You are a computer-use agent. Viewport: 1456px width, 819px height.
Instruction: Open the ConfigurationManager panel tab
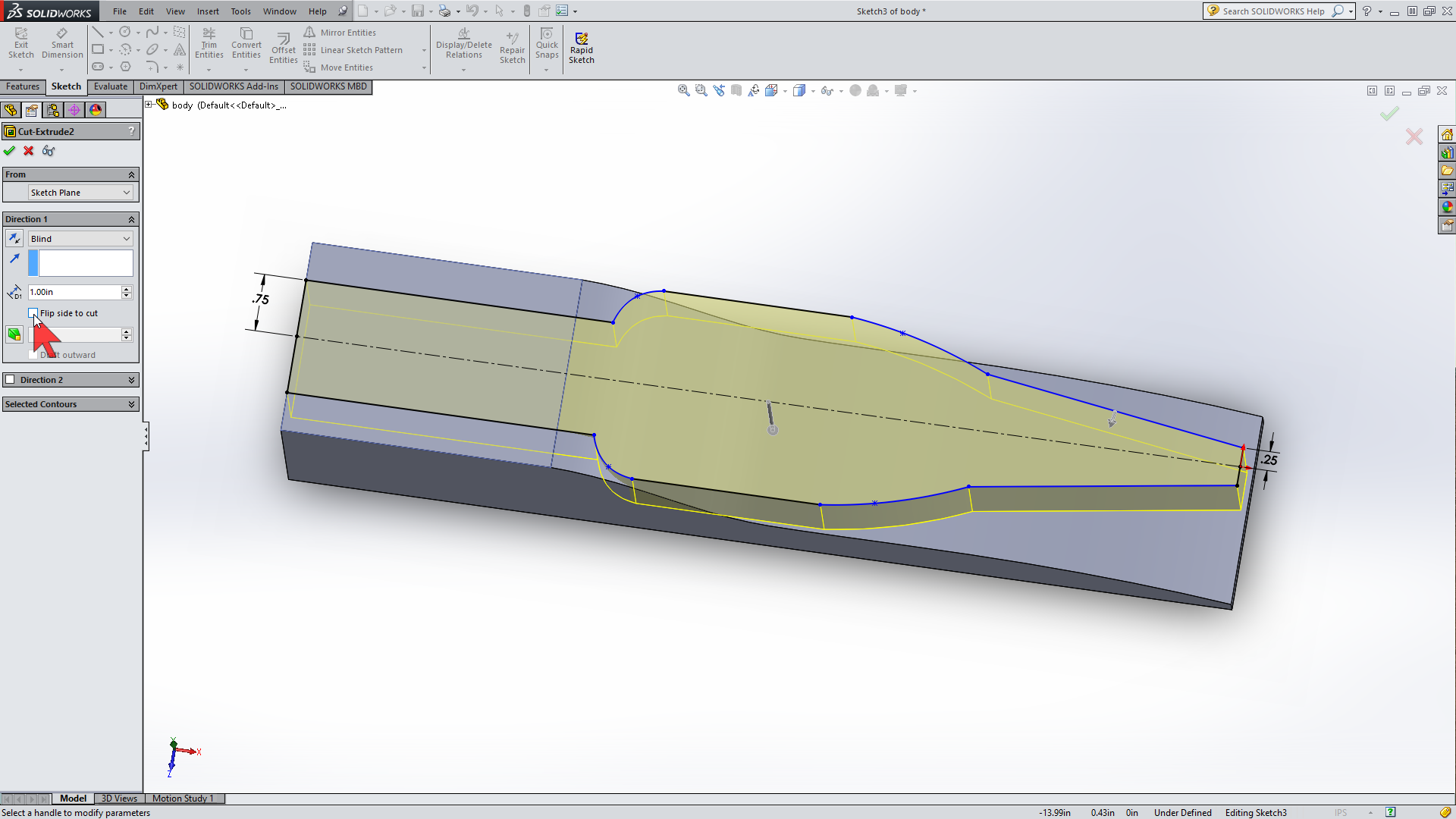[53, 110]
